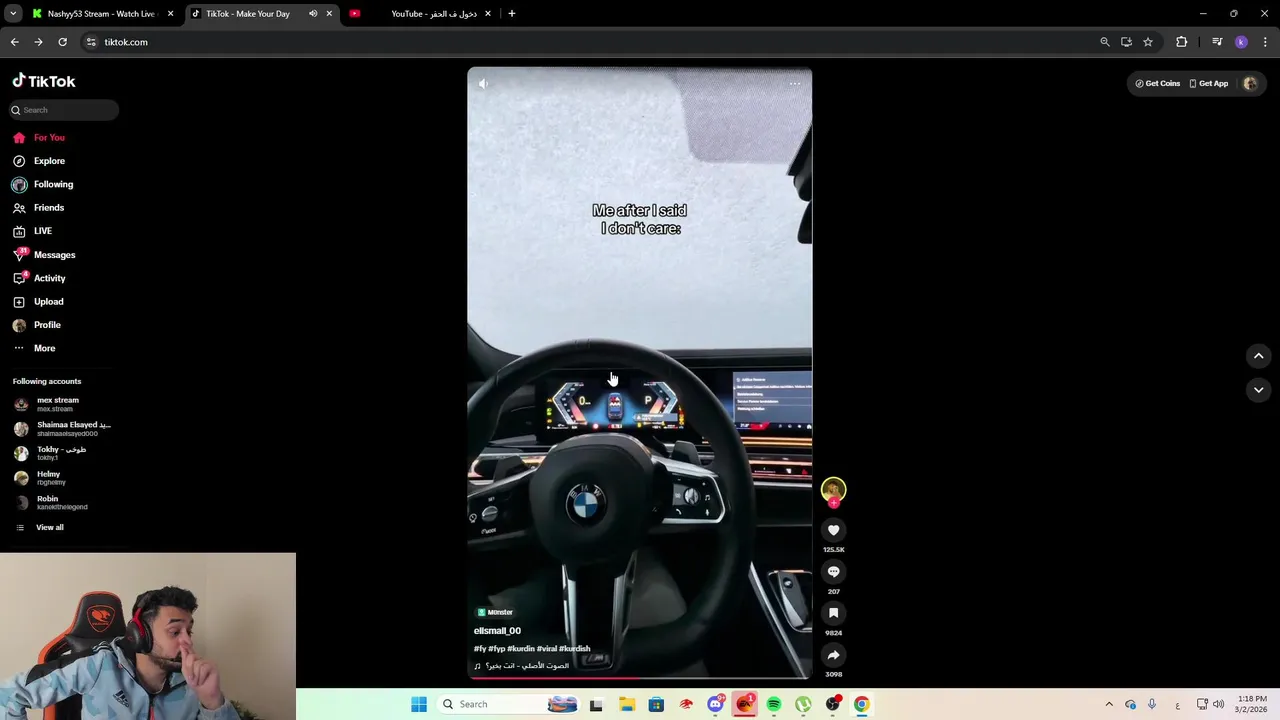Switch to Nashyy53 Stream tab
The width and height of the screenshot is (1280, 720).
tap(102, 14)
